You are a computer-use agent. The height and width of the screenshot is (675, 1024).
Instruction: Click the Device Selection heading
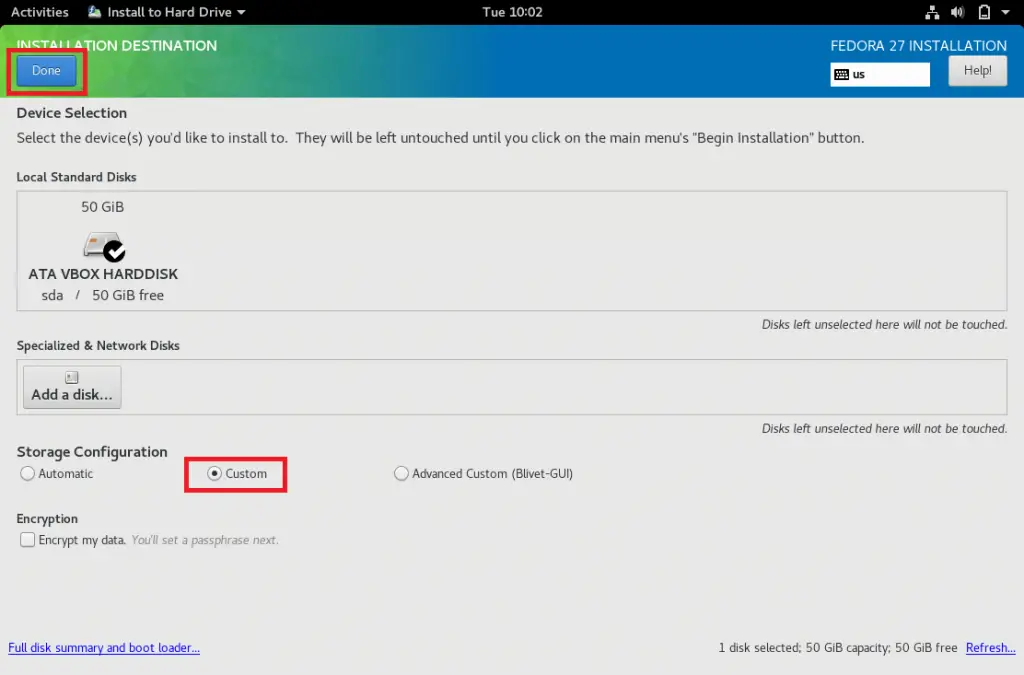[72, 113]
